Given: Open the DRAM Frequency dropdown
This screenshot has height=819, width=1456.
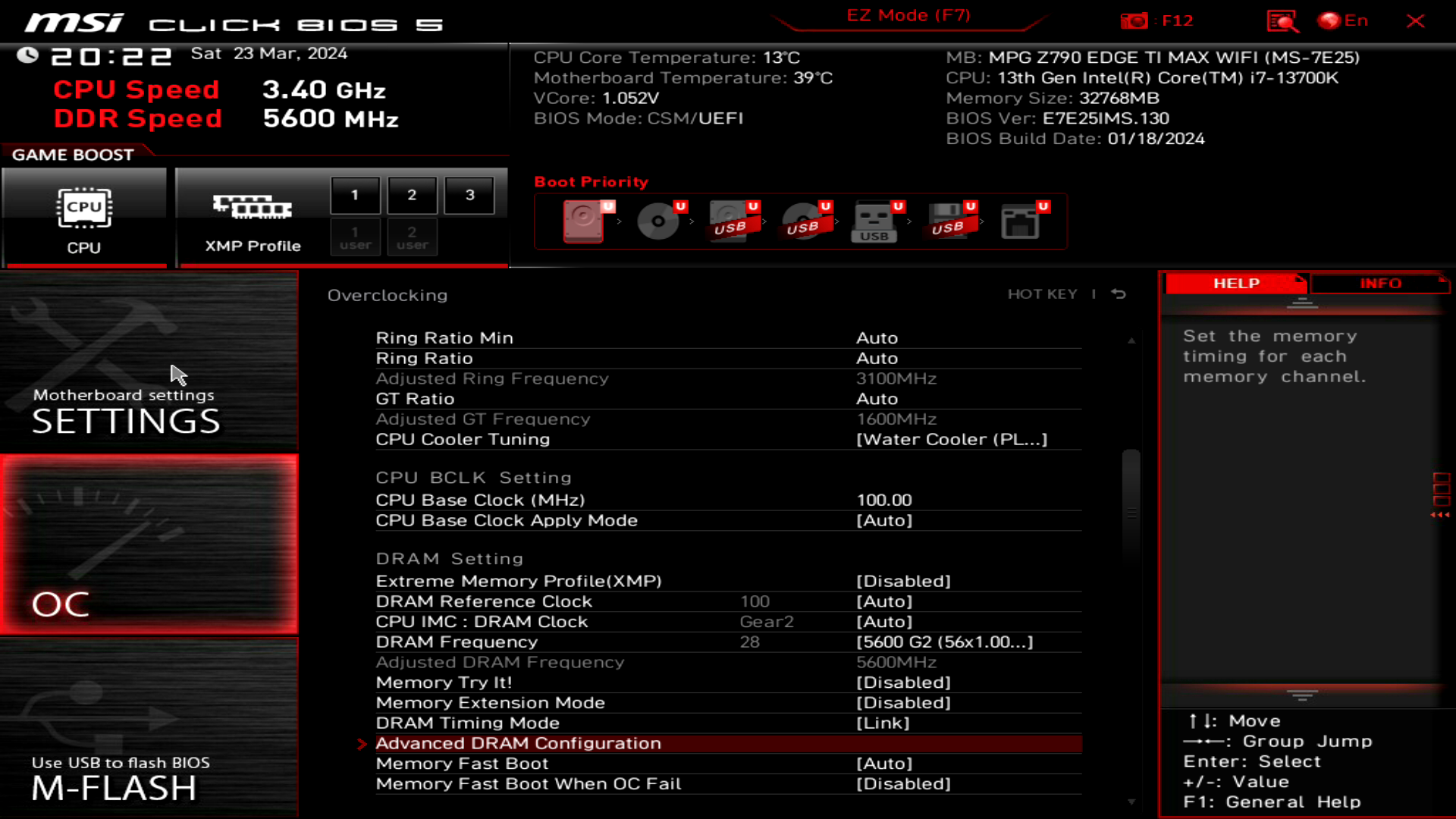Looking at the screenshot, I should [x=944, y=642].
